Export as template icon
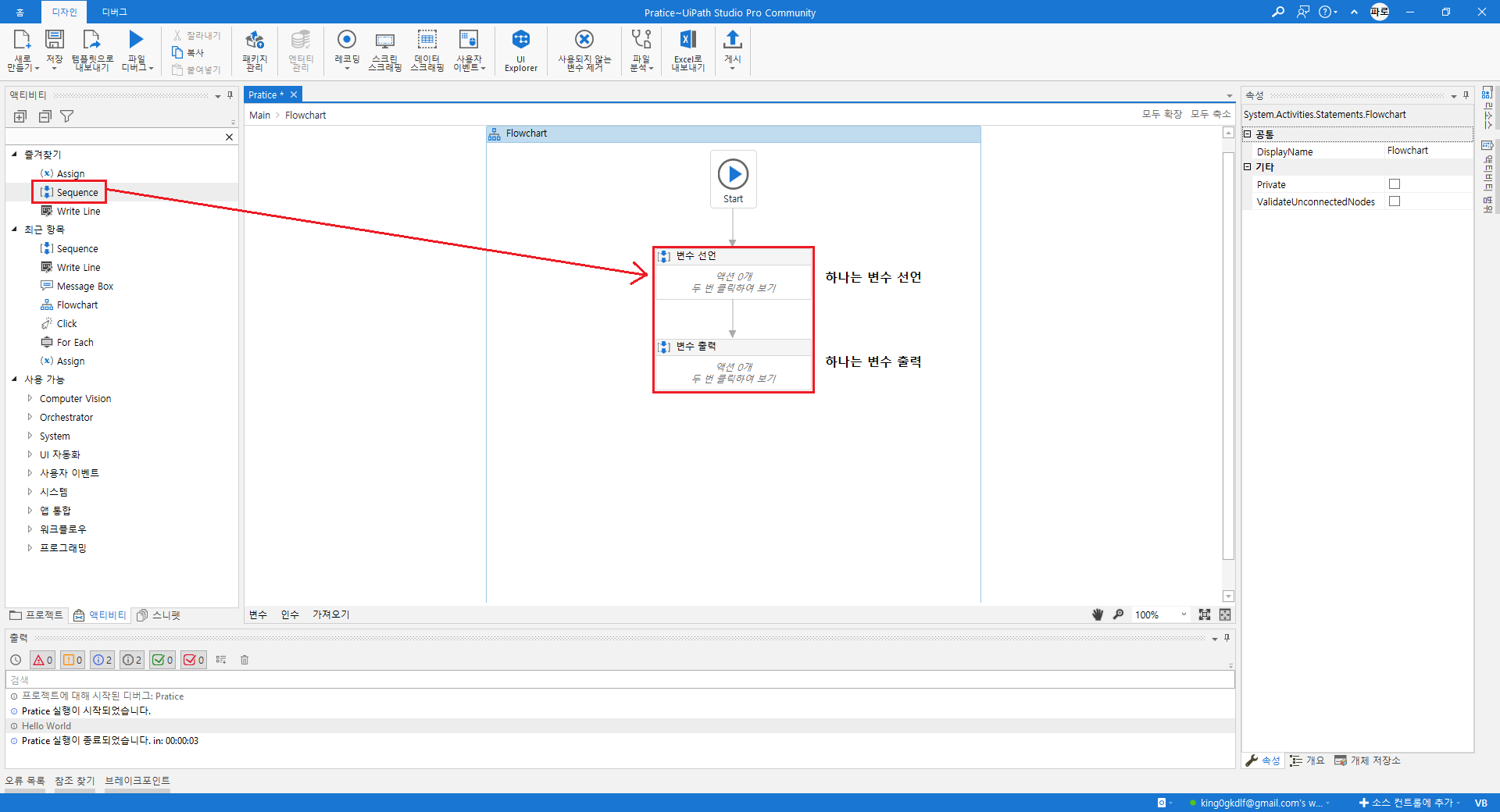The width and height of the screenshot is (1500, 812). click(x=92, y=41)
